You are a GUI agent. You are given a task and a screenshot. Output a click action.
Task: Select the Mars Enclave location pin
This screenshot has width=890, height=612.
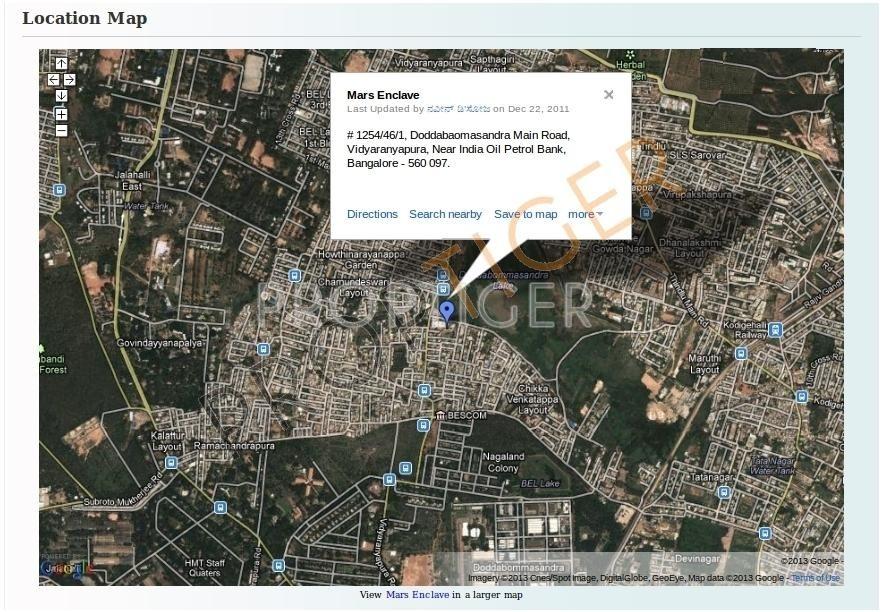pyautogui.click(x=447, y=310)
